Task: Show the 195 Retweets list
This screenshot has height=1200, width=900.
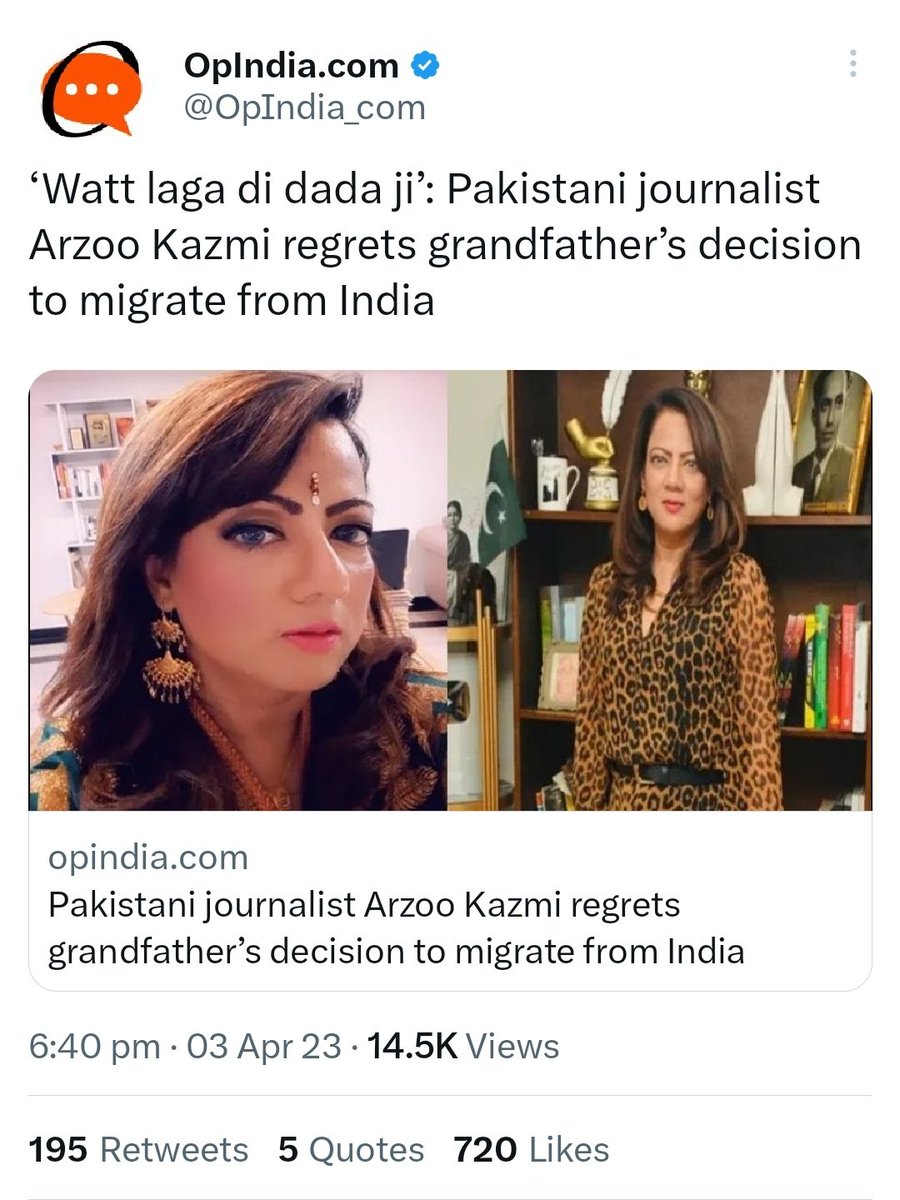Action: point(139,1150)
